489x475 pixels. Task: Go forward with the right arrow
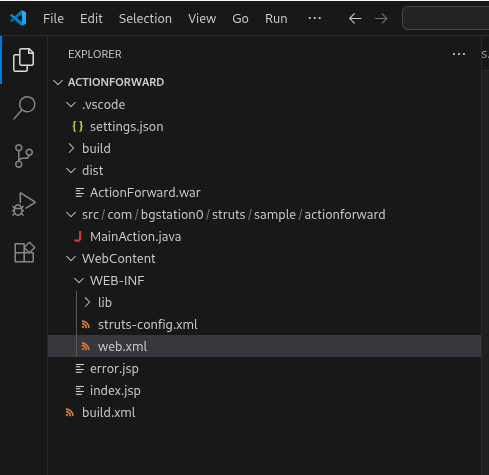(x=381, y=19)
